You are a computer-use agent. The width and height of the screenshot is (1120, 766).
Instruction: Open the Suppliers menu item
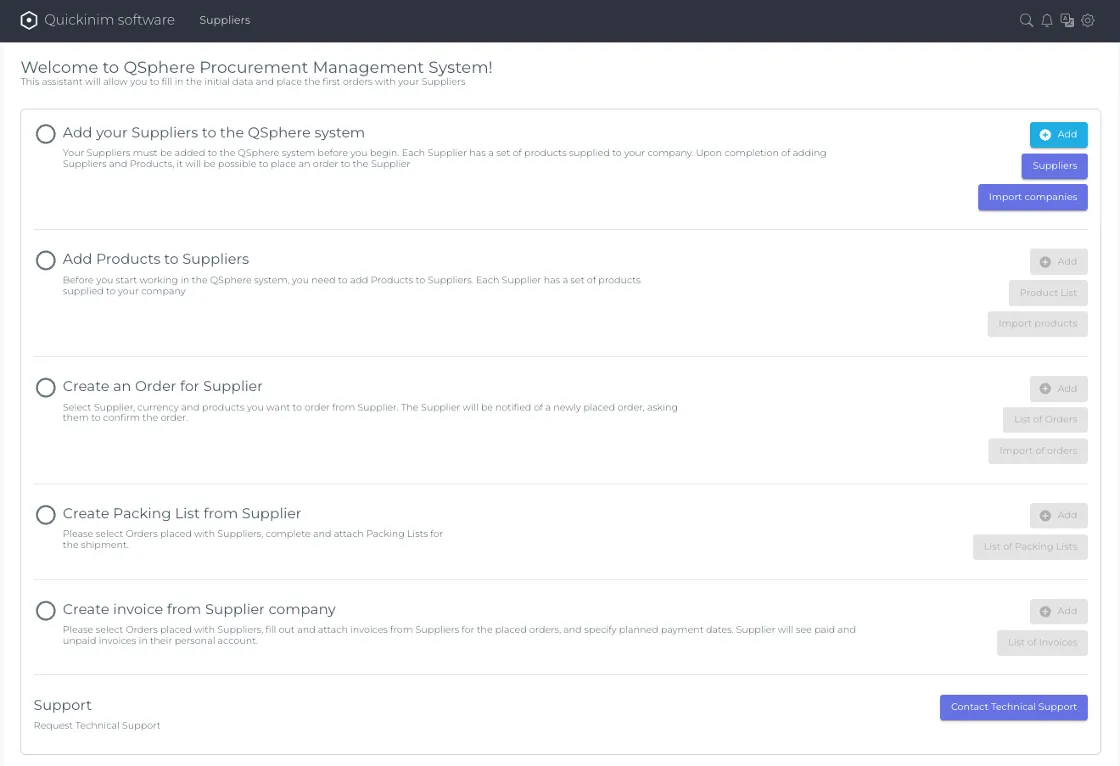224,20
